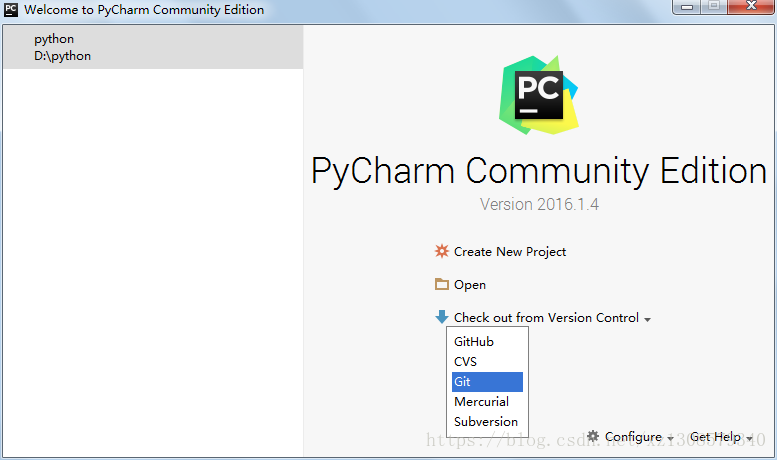
Task: Select CVS from the checkout menu
Action: pos(488,362)
